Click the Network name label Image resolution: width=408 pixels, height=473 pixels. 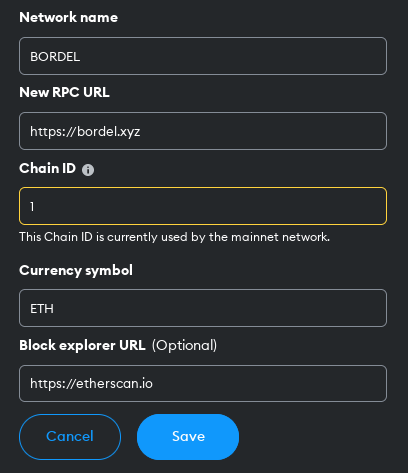coord(69,17)
